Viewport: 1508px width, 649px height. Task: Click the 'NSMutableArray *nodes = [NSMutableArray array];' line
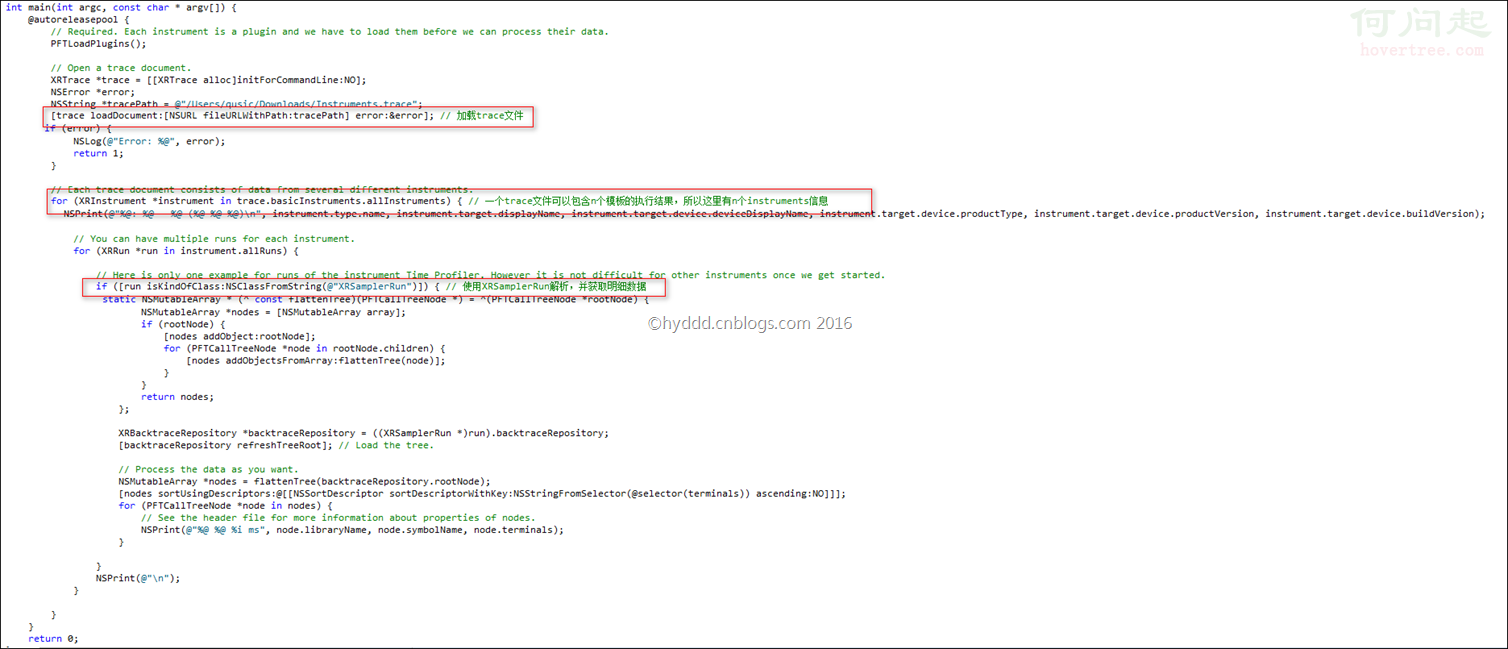pos(273,312)
